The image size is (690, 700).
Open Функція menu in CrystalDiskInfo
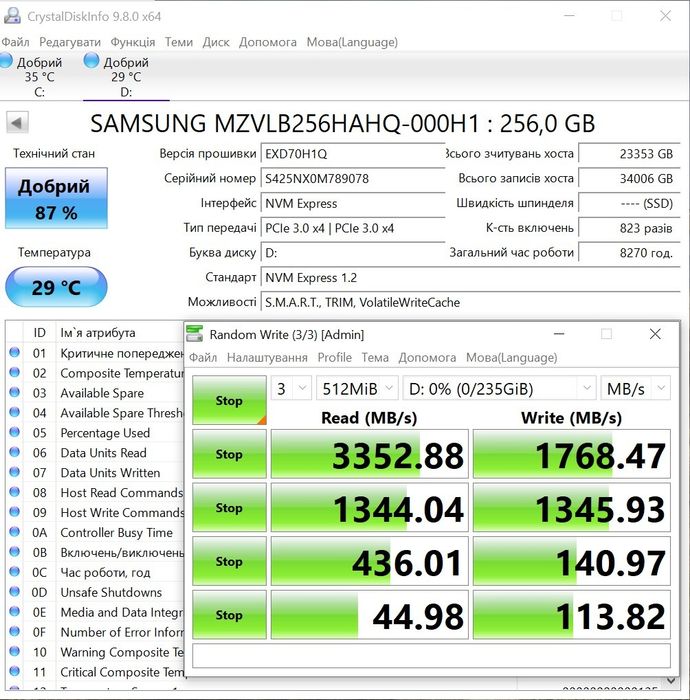coord(133,42)
